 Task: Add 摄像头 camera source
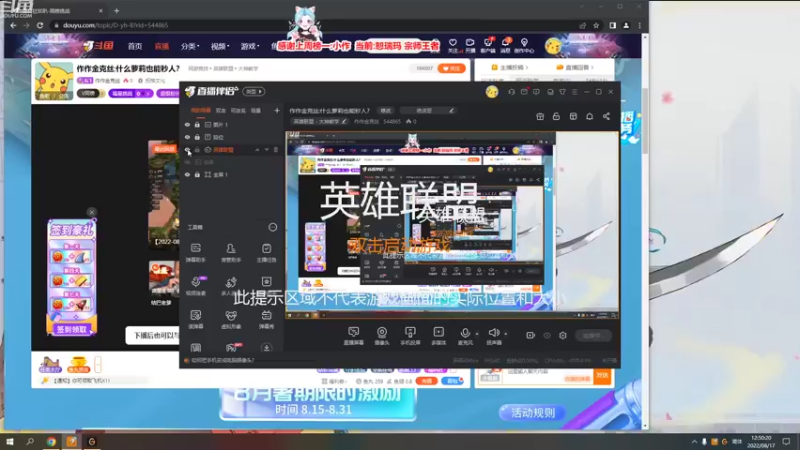(382, 336)
